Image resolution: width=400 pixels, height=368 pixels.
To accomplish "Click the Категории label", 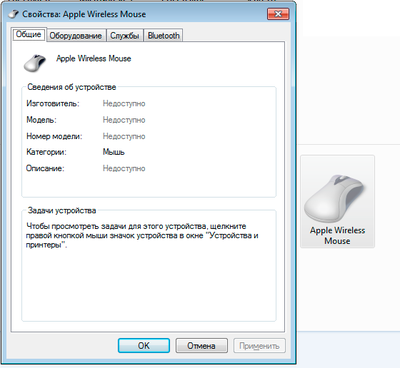I will click(46, 152).
